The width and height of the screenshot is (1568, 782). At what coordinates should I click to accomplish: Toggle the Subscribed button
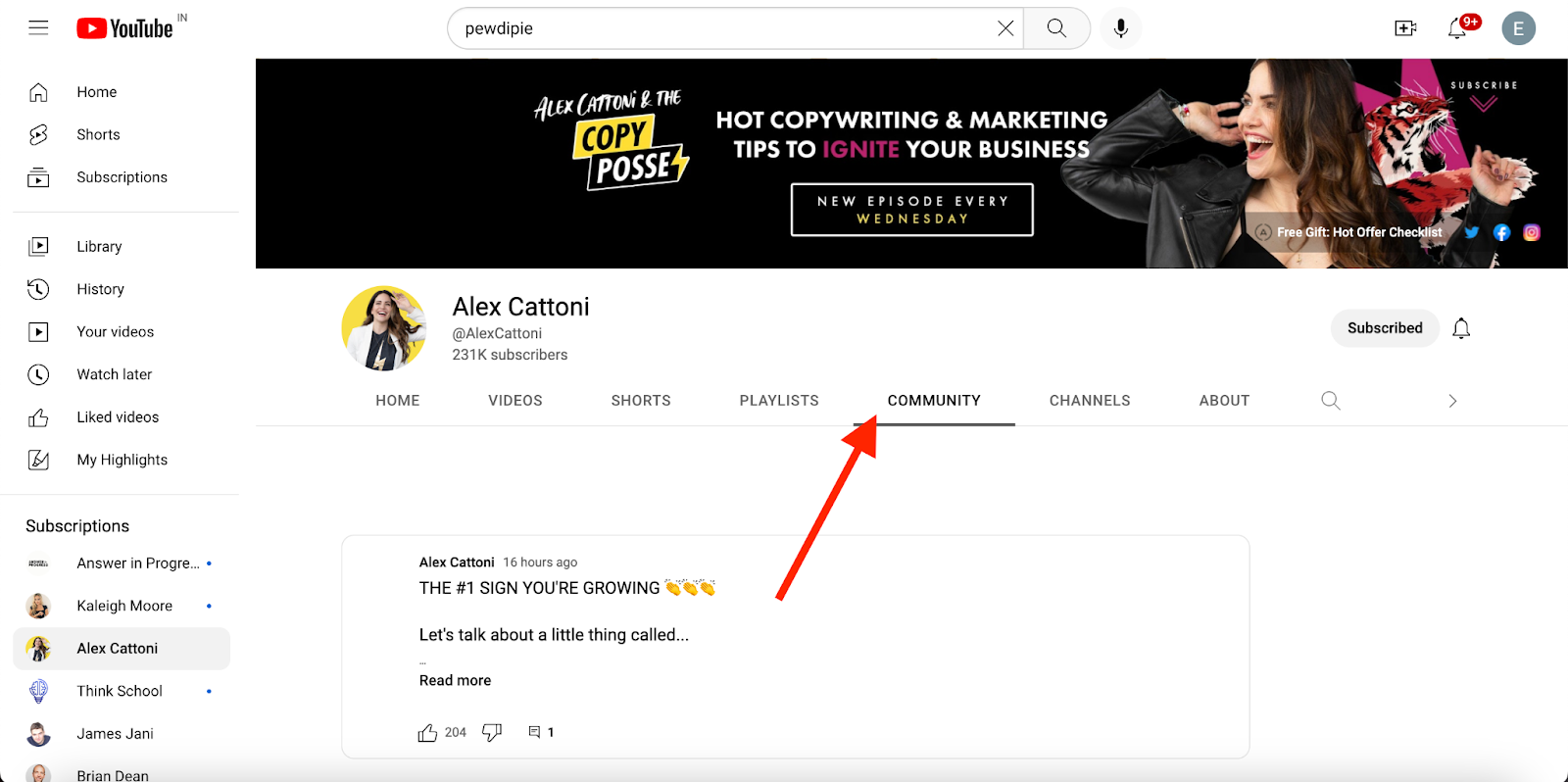[x=1385, y=328]
